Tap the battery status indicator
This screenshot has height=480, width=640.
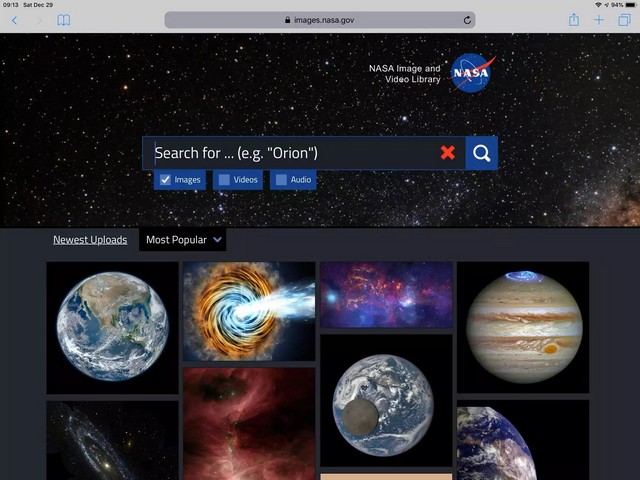pos(630,5)
